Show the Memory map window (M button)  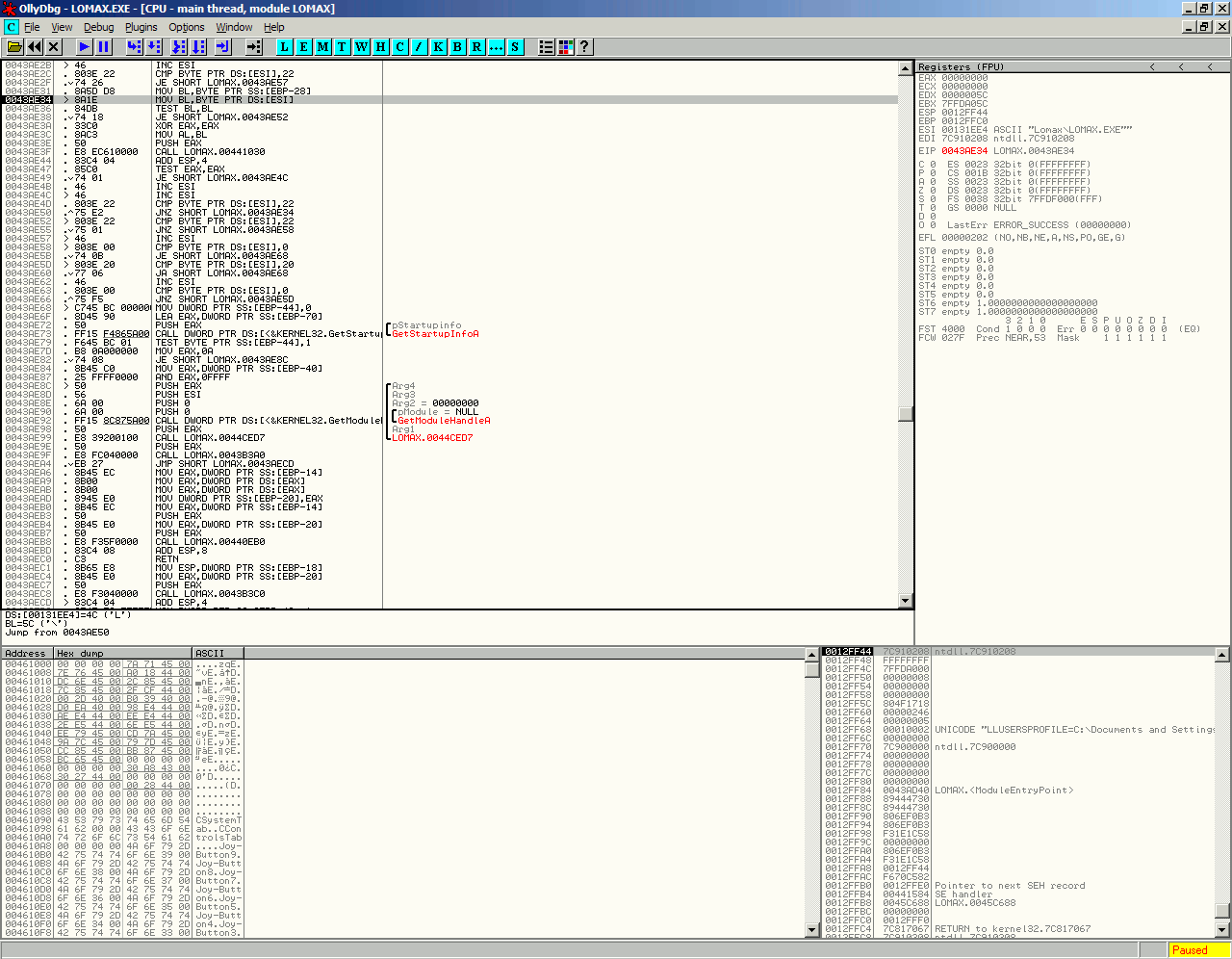click(x=322, y=46)
